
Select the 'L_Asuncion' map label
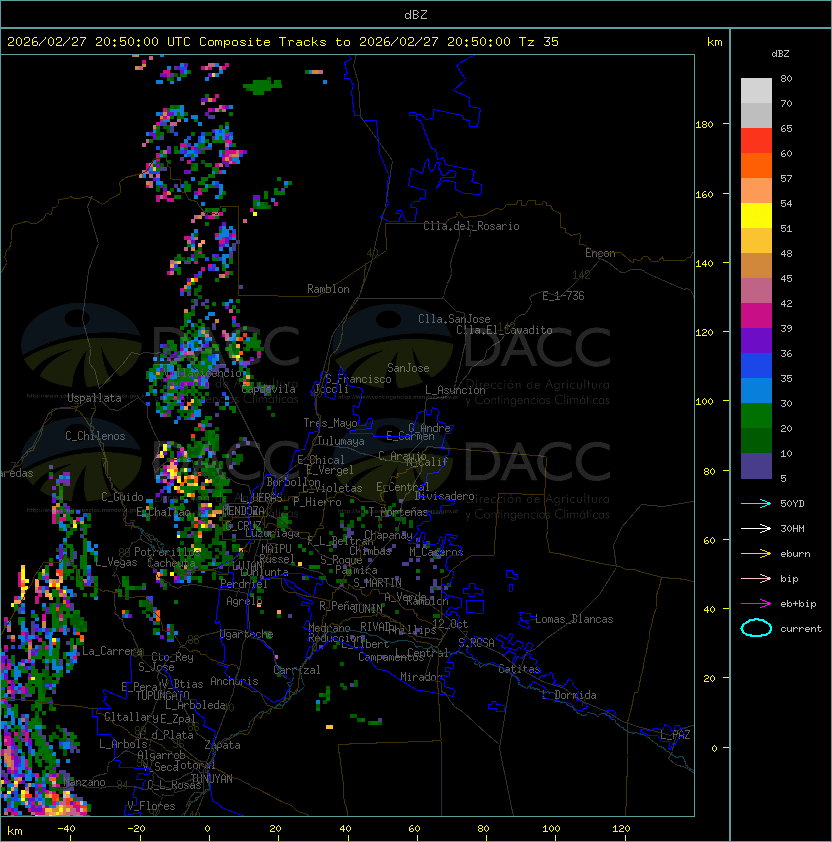[x=455, y=390]
